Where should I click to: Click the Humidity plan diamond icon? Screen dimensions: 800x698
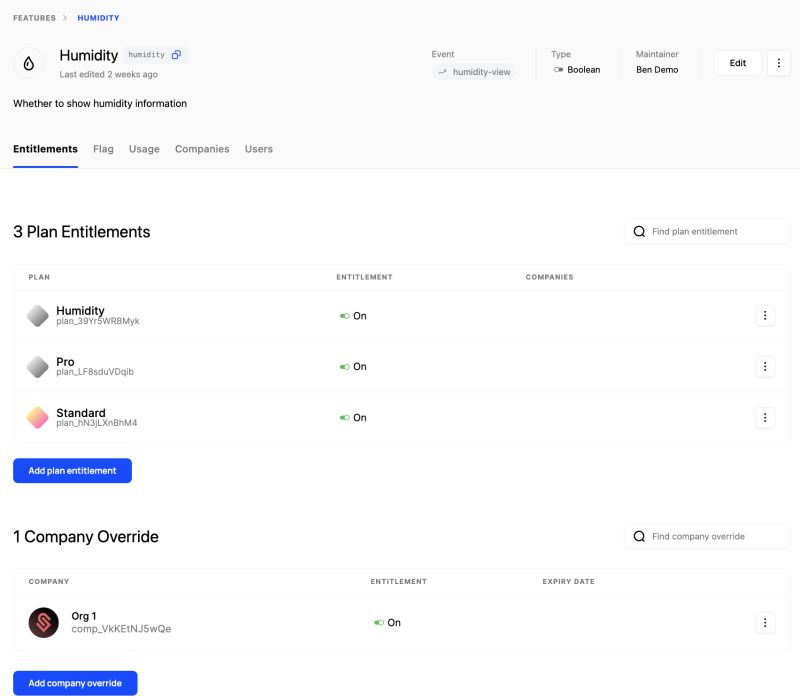37,316
